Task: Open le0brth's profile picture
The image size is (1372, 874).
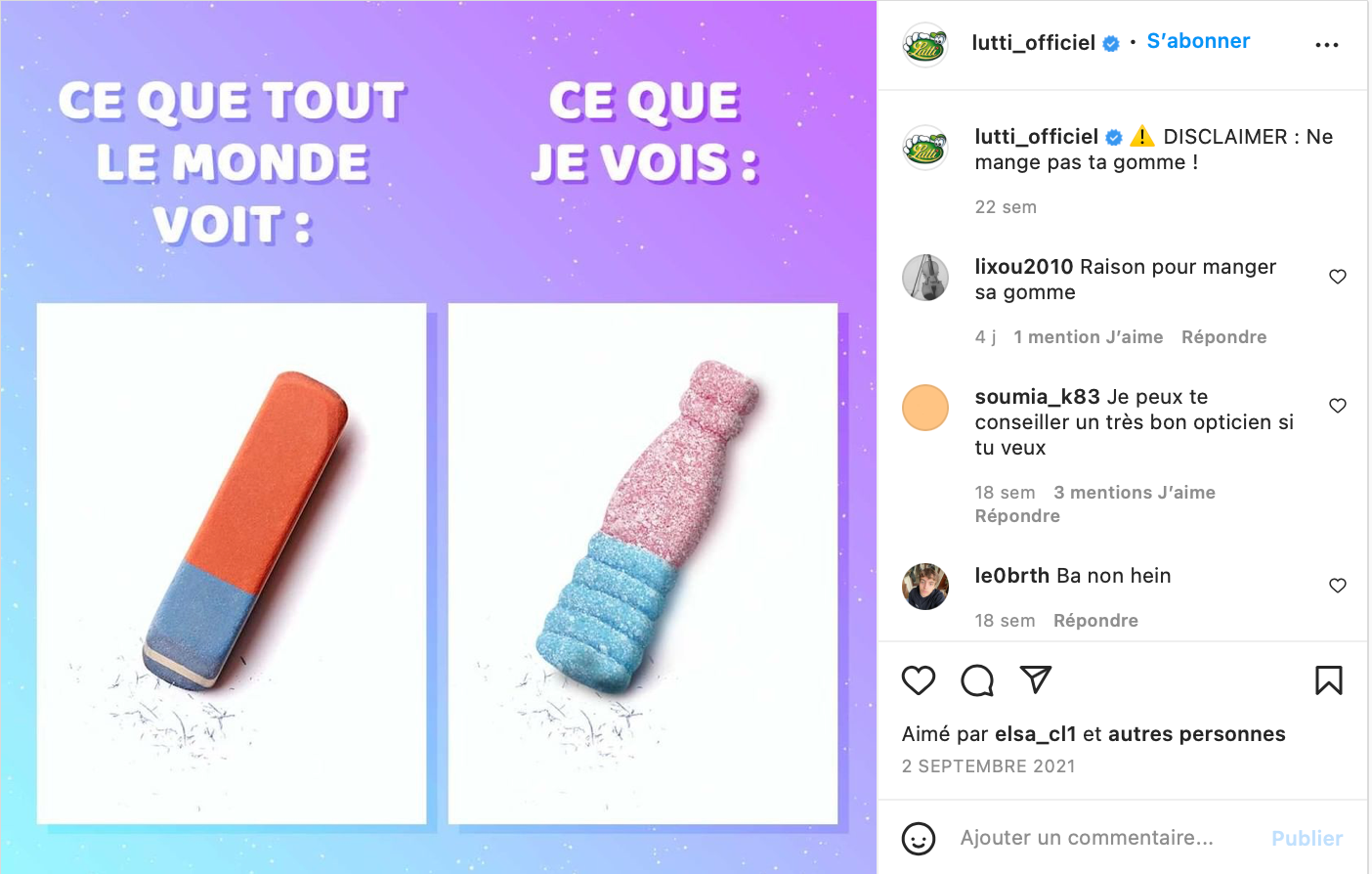Action: [x=925, y=587]
